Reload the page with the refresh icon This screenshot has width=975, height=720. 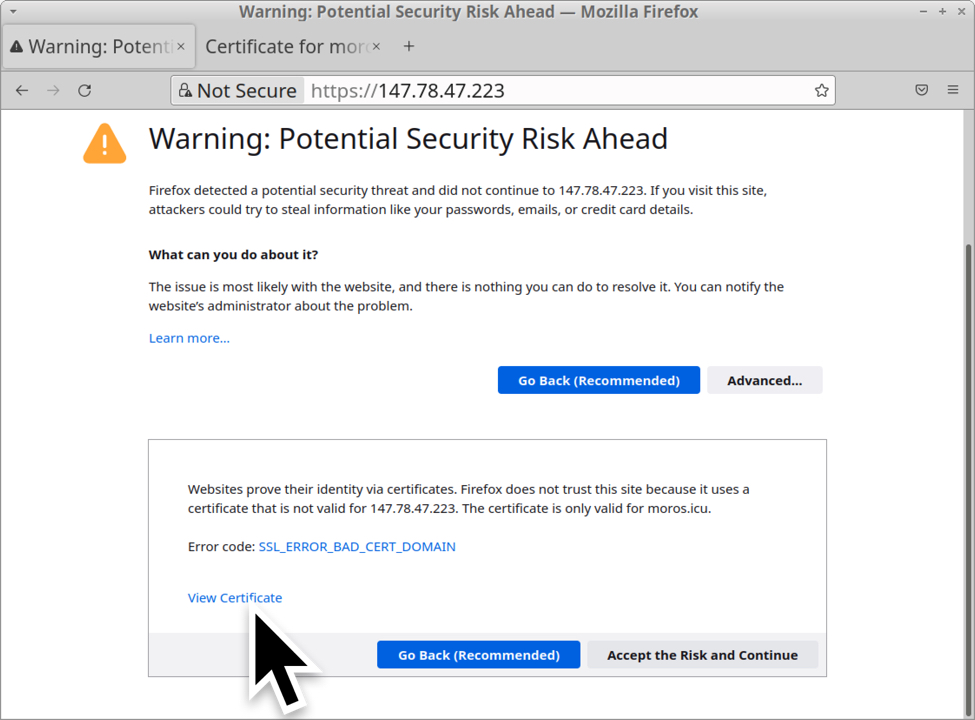click(x=85, y=90)
